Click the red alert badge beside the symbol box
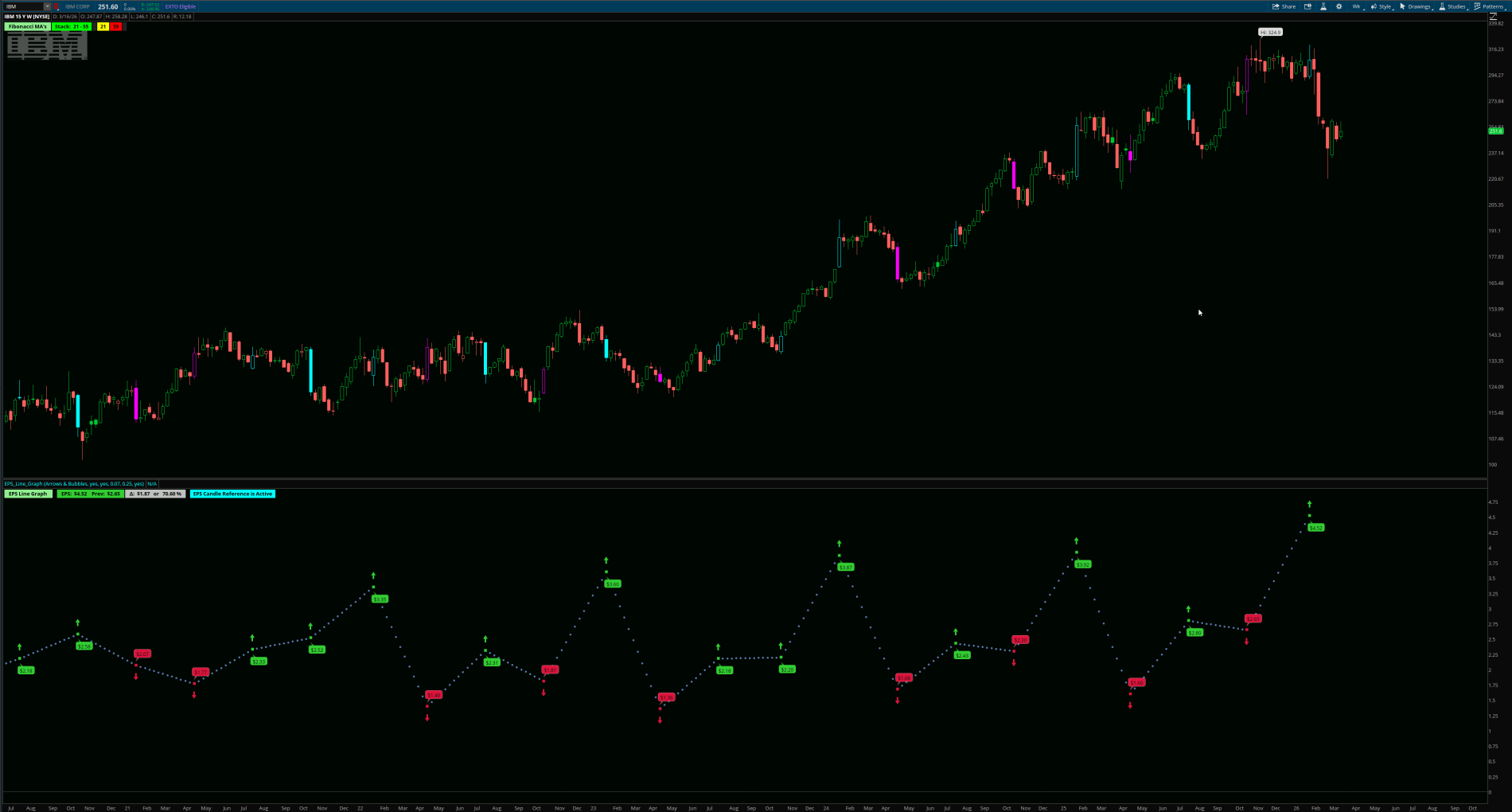This screenshot has height=812, width=1512. 57,6
